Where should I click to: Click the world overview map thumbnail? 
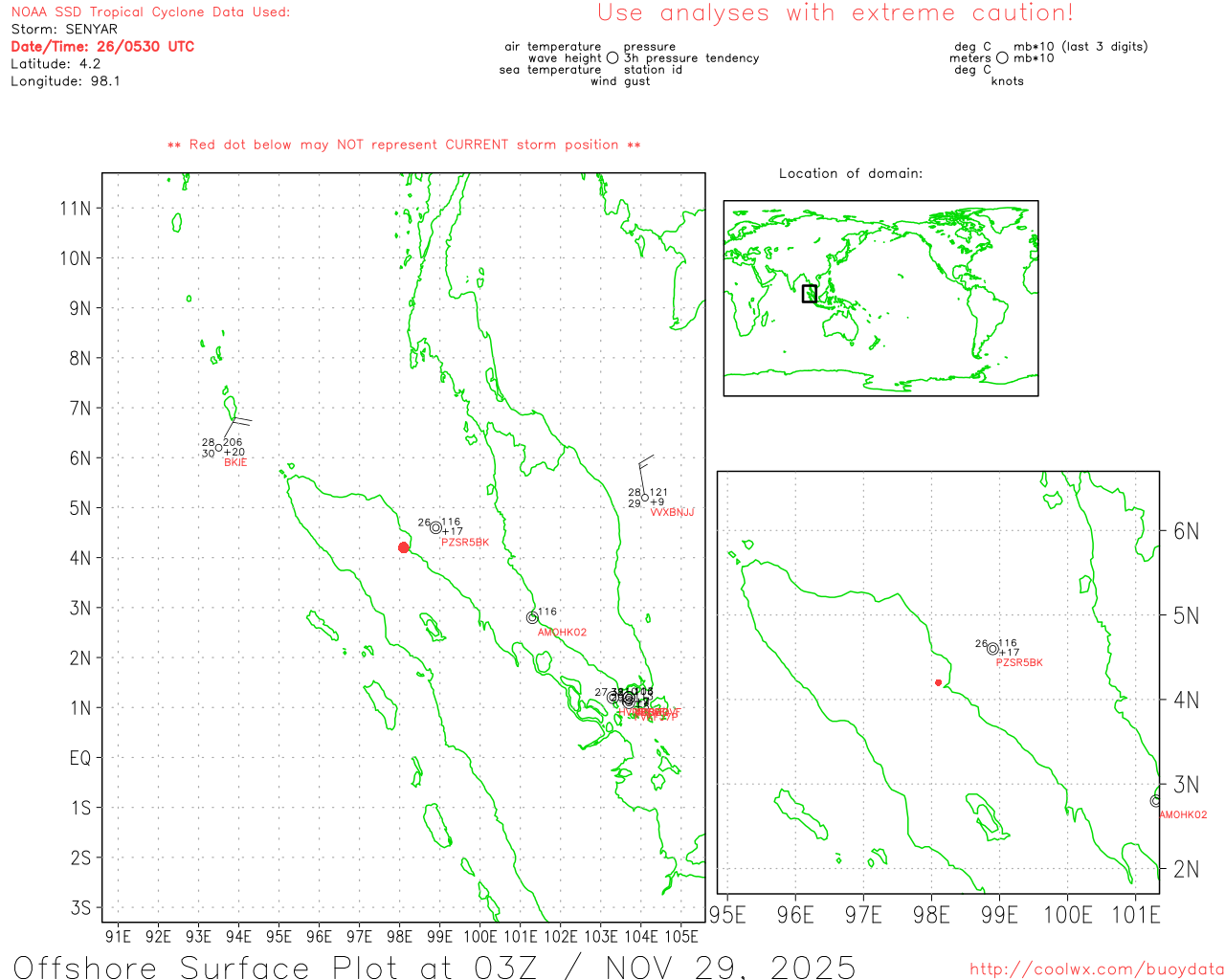click(x=880, y=299)
